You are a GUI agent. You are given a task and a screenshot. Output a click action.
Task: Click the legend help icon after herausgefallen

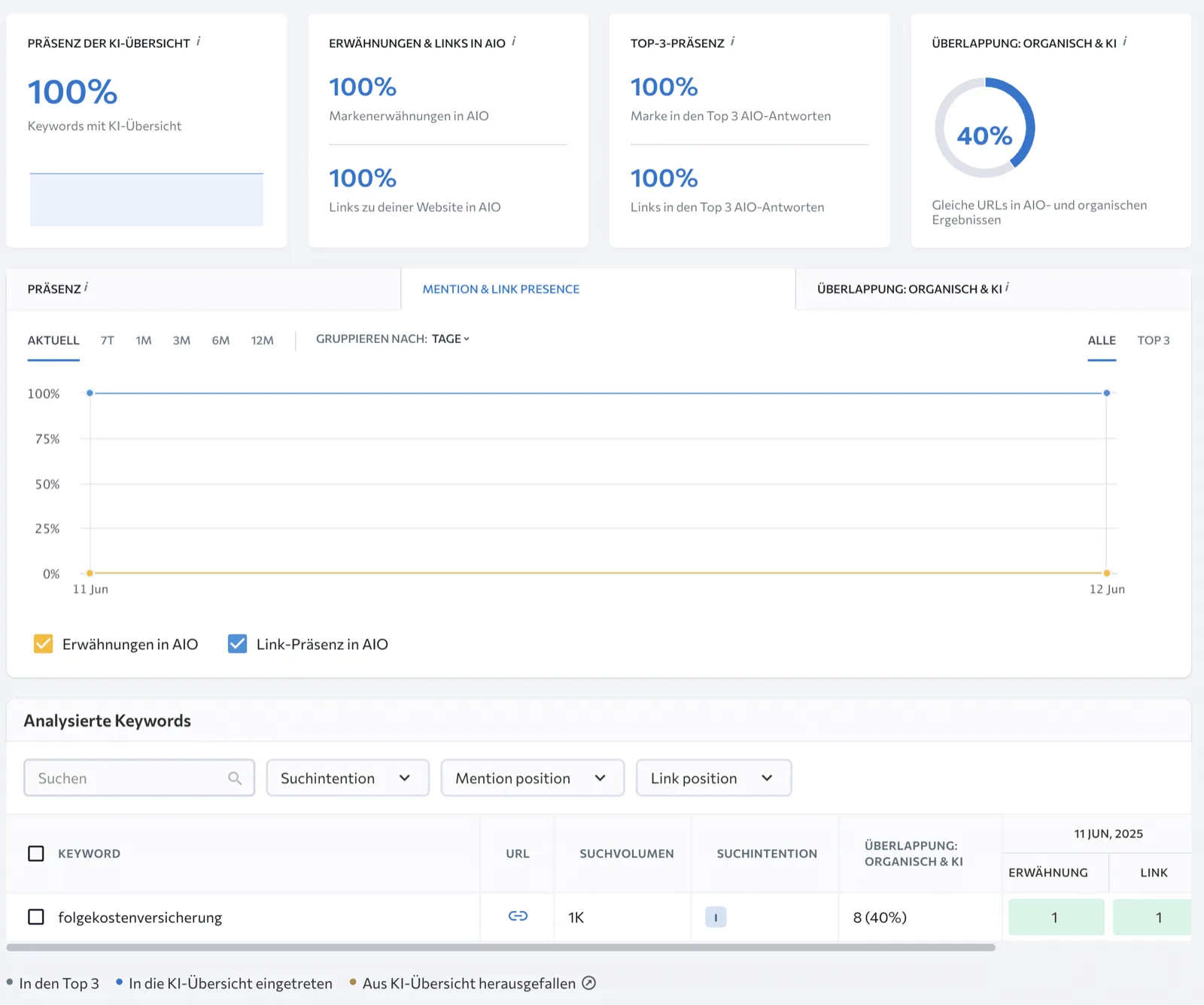click(589, 983)
